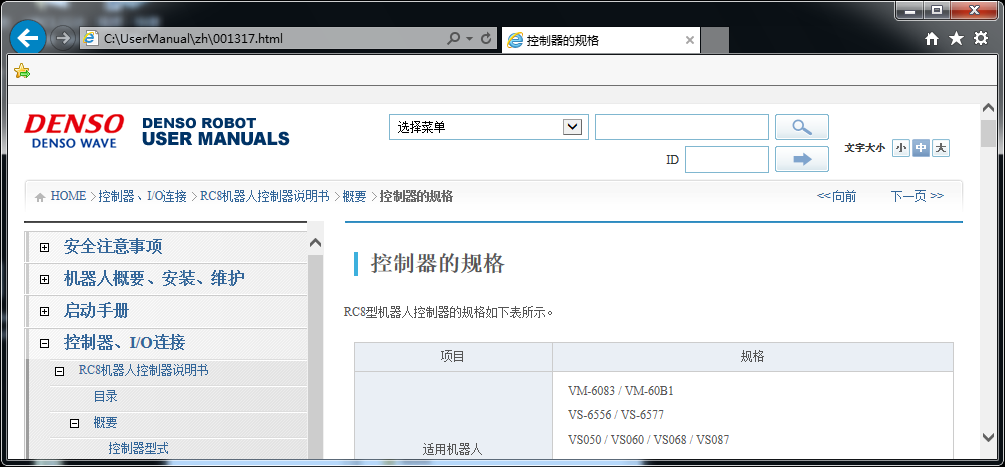This screenshot has height=467, width=1005.
Task: Open the browser Home icon
Action: pos(932,38)
